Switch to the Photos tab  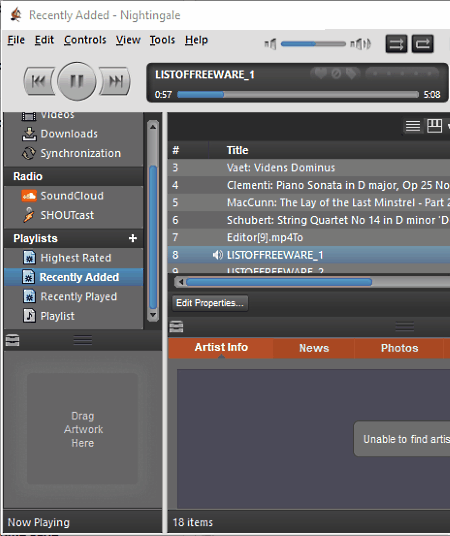[399, 348]
